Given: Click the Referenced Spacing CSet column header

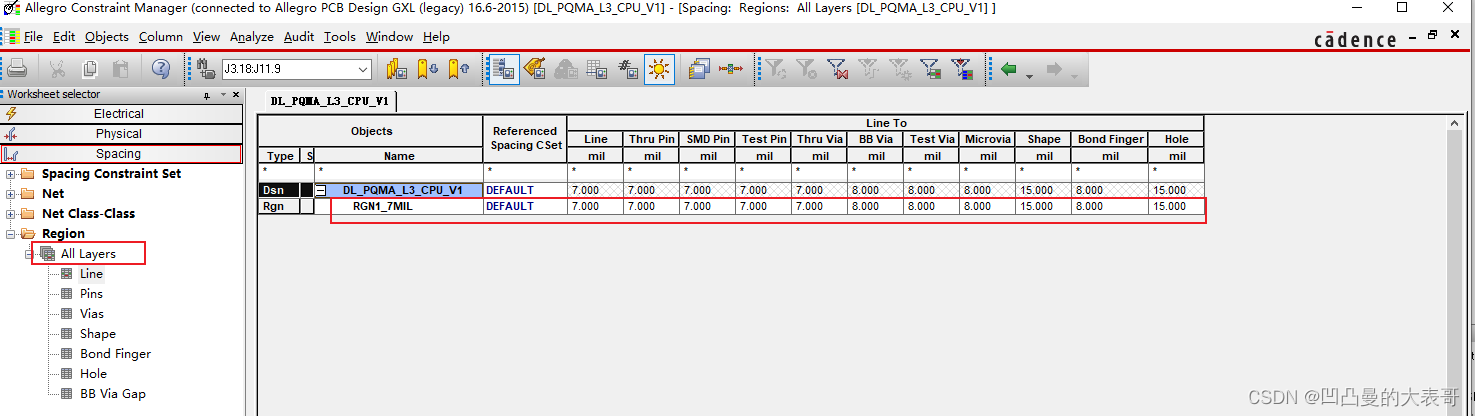Looking at the screenshot, I should click(525, 138).
